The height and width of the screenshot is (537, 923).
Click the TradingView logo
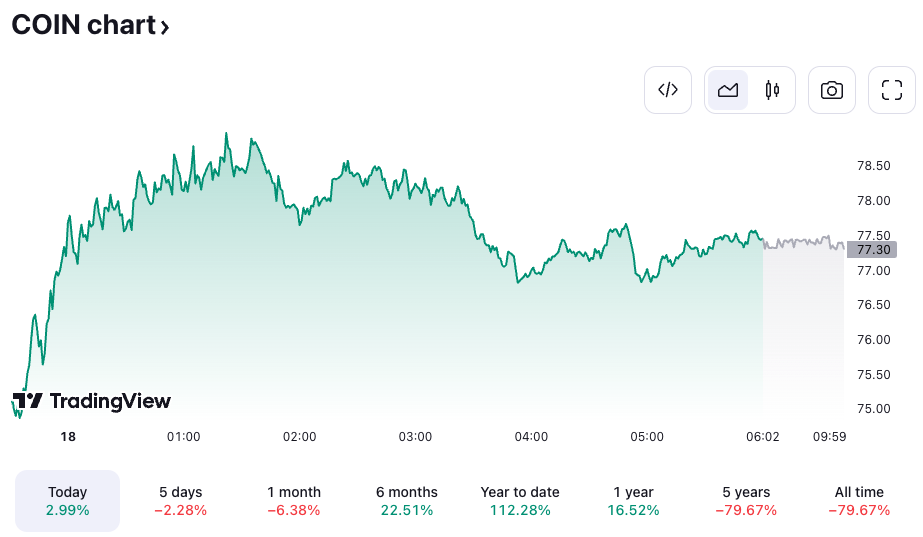coord(92,401)
